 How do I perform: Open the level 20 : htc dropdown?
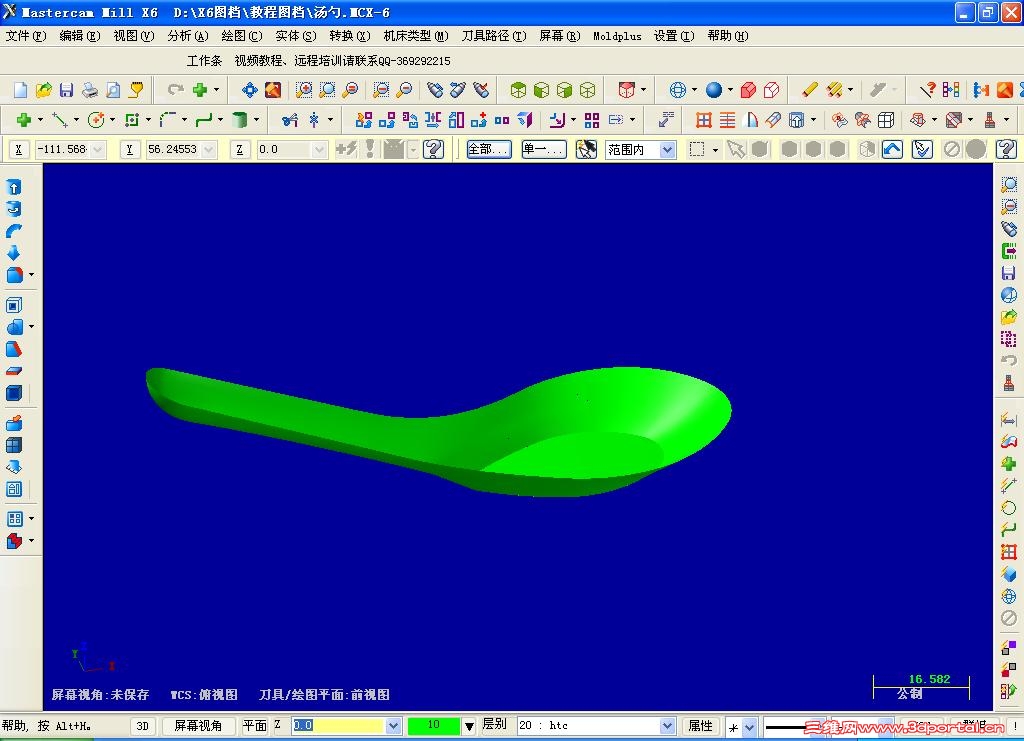(x=667, y=726)
